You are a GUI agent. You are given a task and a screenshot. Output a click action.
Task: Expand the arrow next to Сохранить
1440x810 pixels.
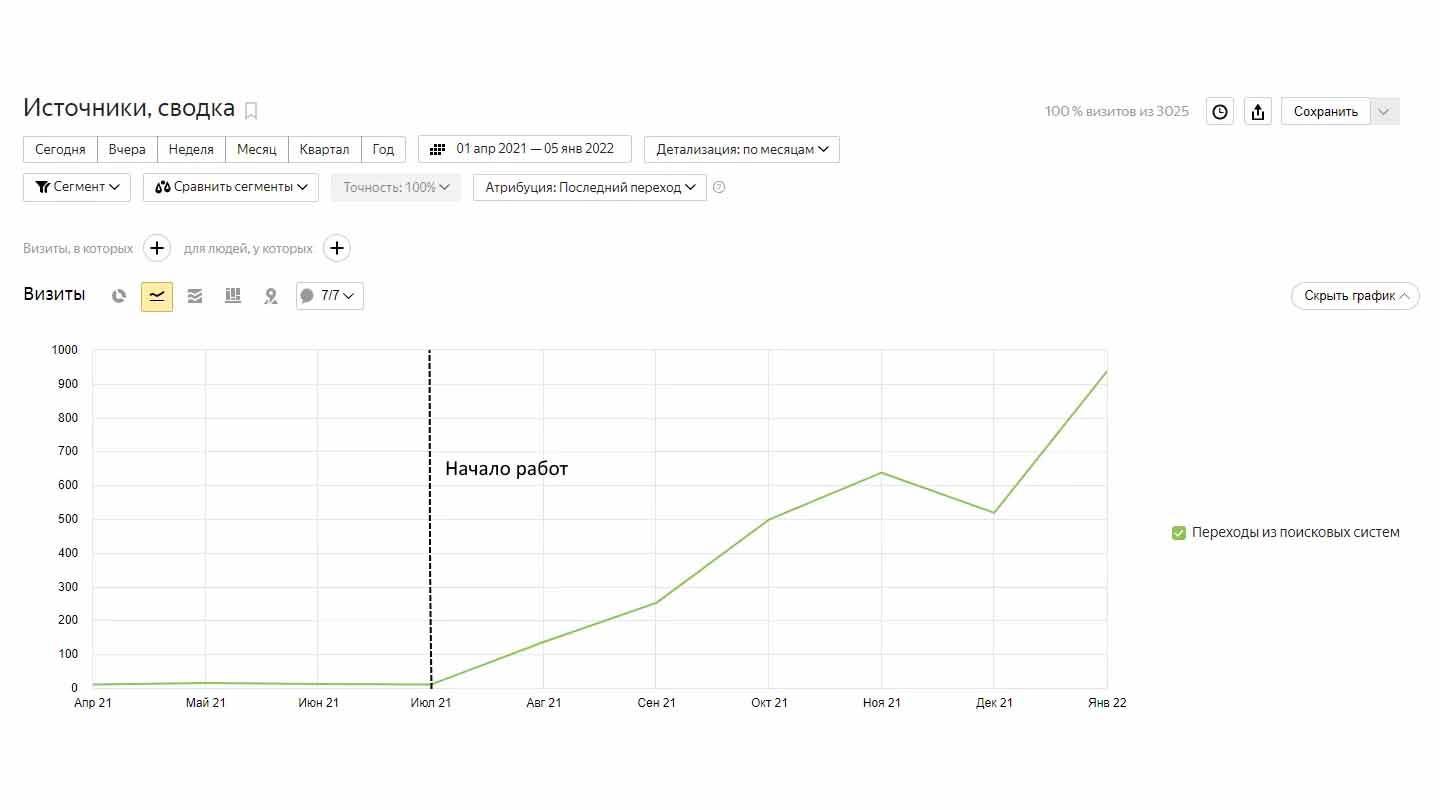pos(1385,112)
